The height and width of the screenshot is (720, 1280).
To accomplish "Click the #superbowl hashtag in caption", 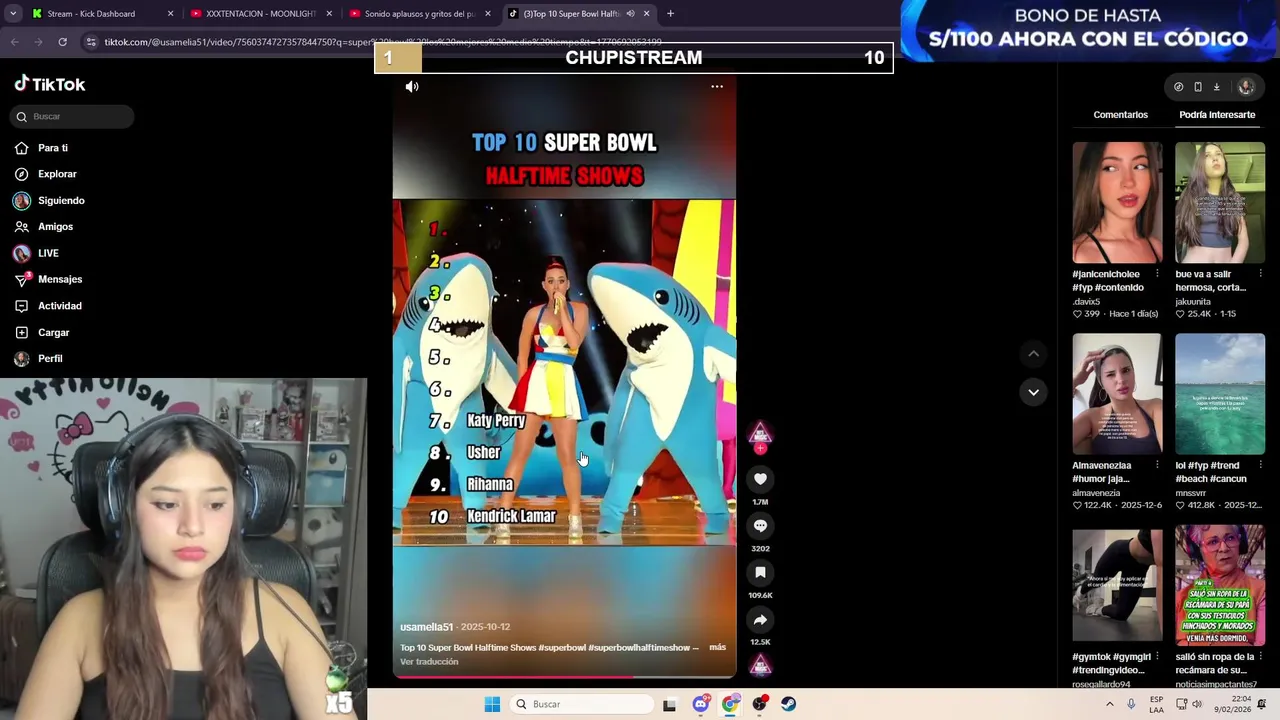I will point(562,647).
